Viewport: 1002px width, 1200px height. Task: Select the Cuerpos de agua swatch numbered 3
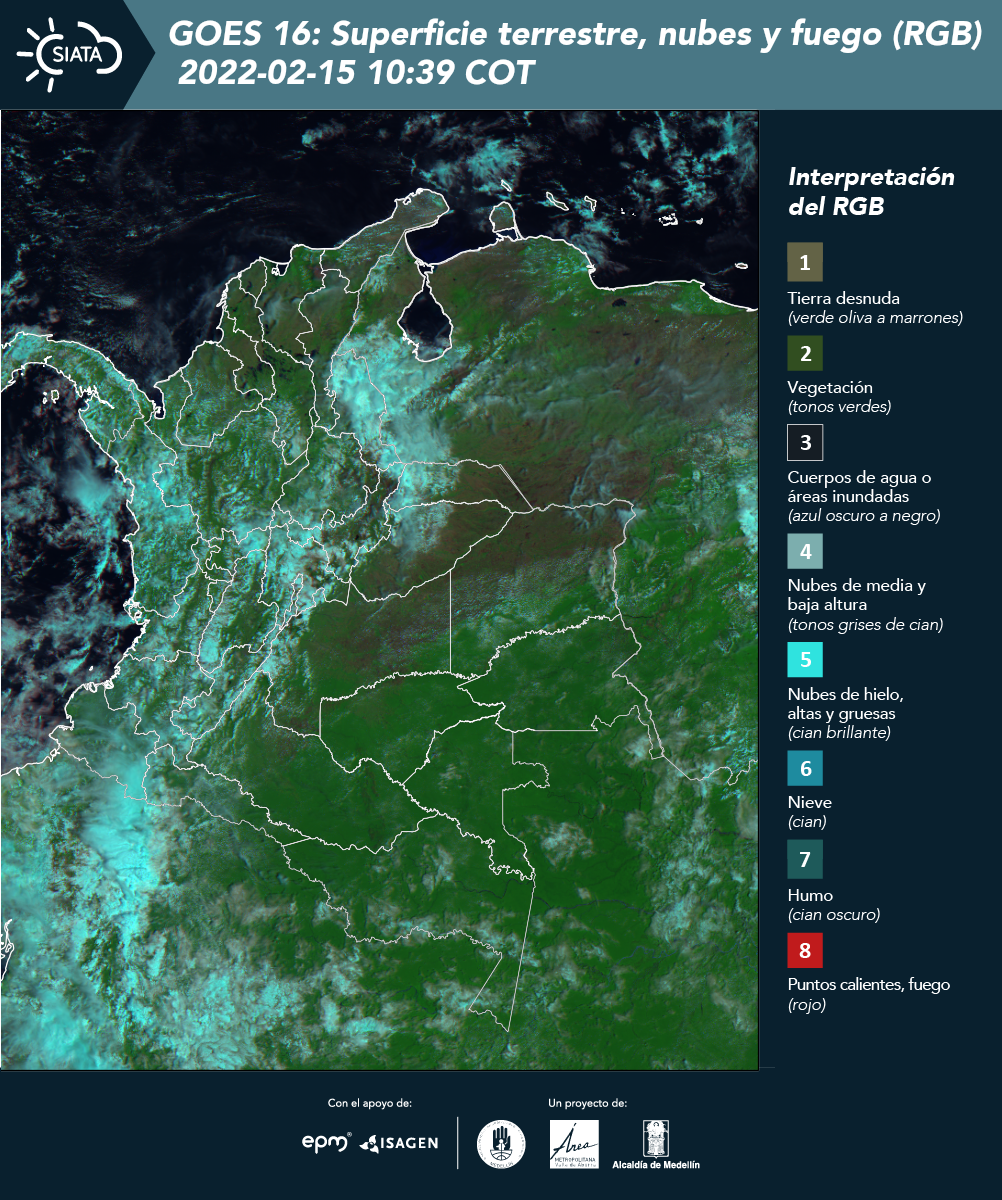click(x=805, y=442)
